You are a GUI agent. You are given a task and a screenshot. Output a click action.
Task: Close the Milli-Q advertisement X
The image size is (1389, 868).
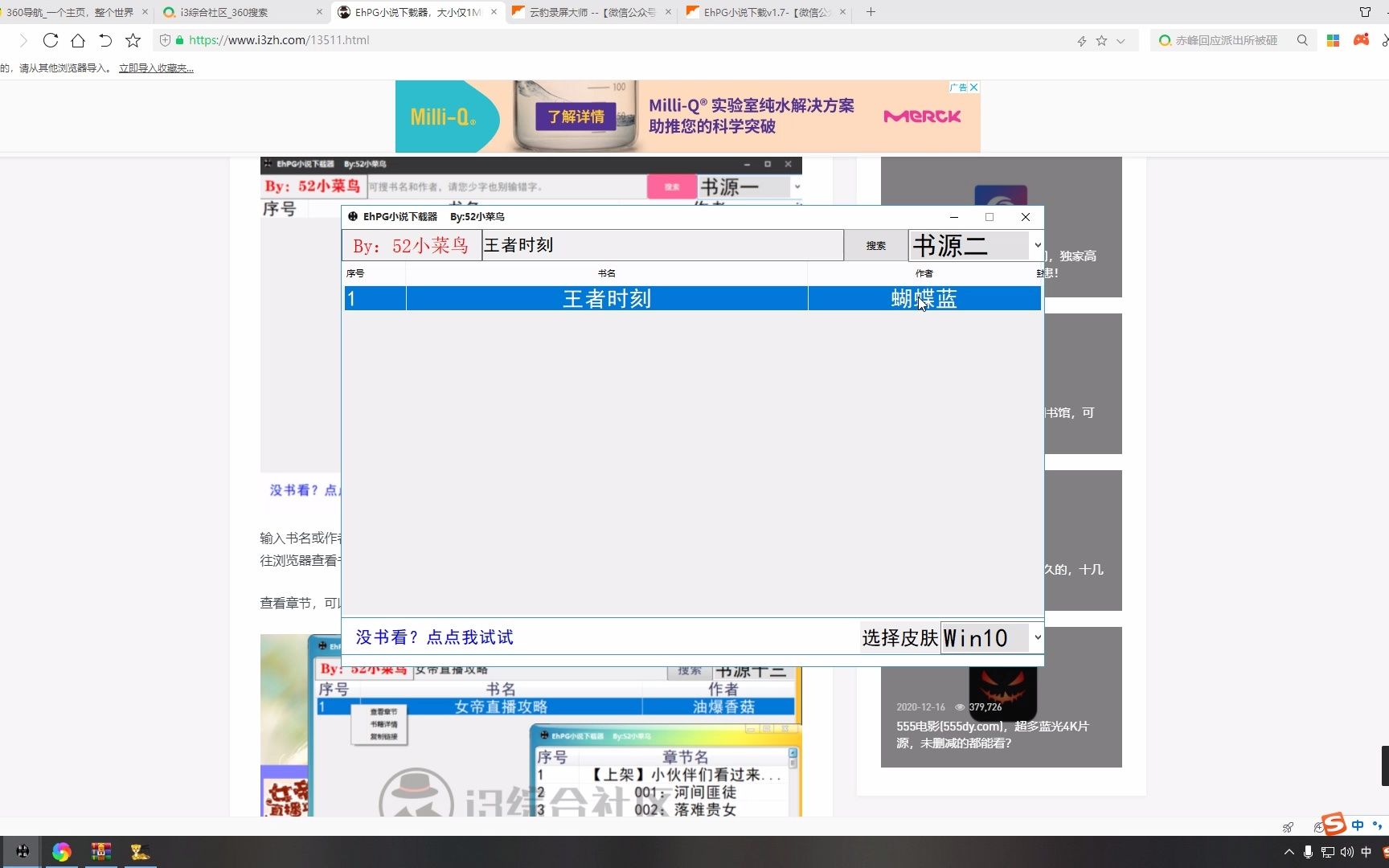[x=973, y=87]
